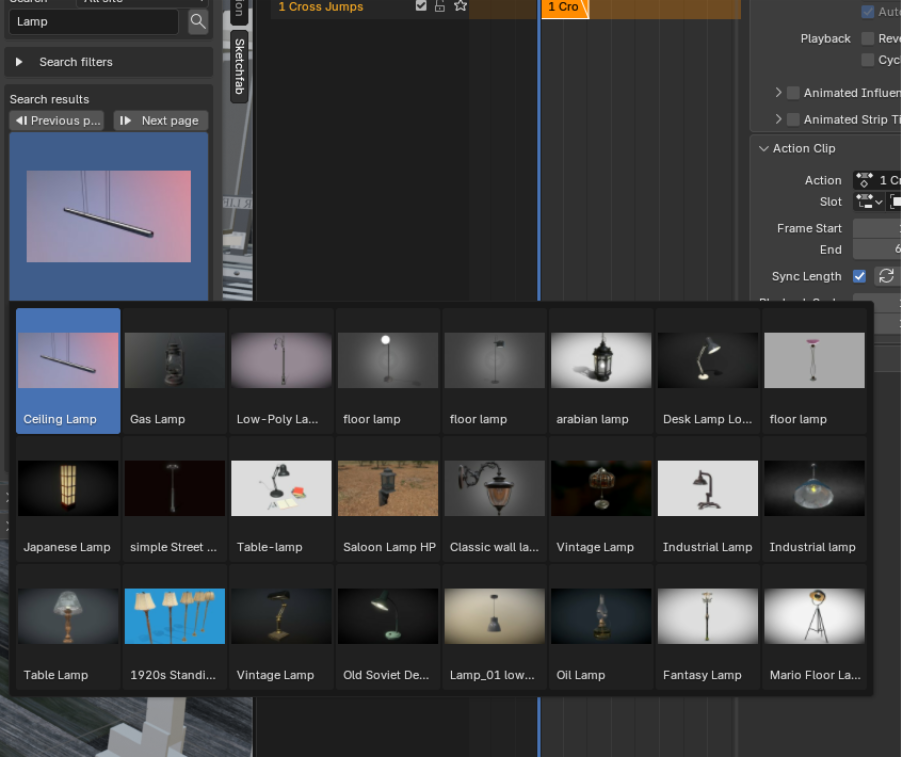The width and height of the screenshot is (901, 757).
Task: Click the refresh icon beside Sync Length
Action: tap(887, 276)
